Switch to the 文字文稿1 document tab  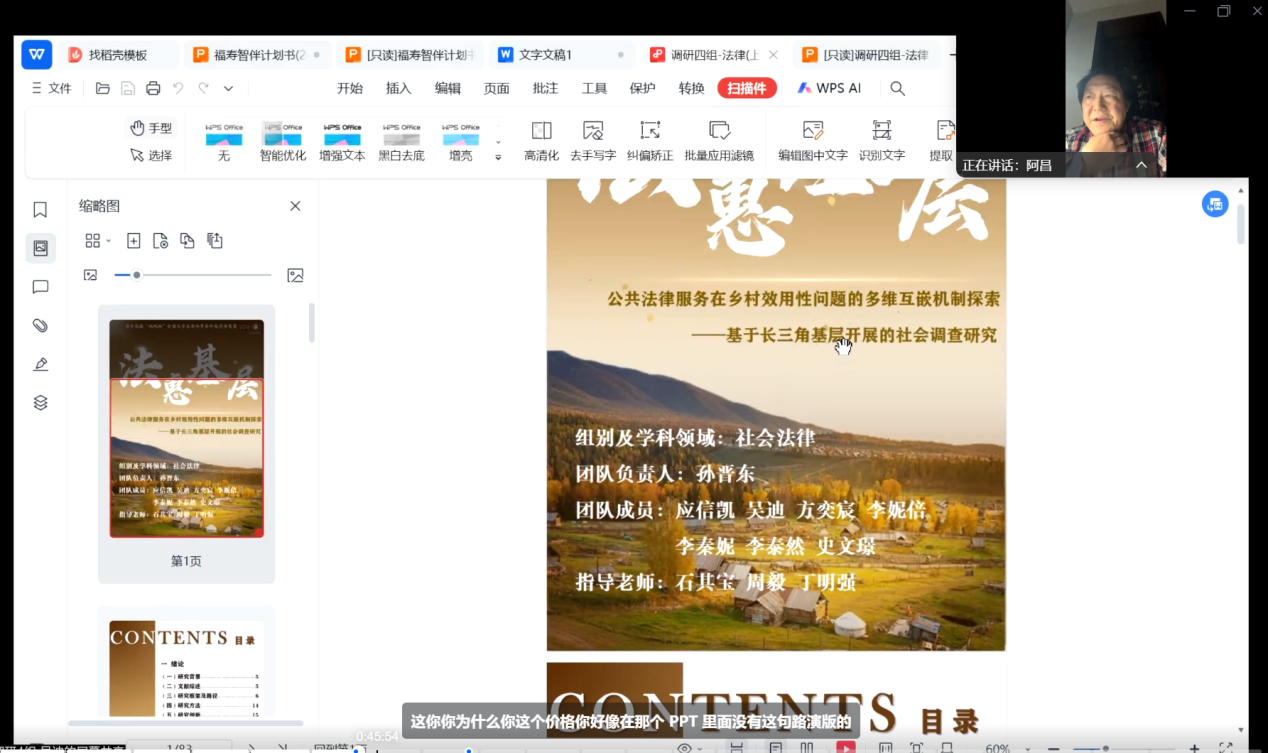(x=545, y=55)
